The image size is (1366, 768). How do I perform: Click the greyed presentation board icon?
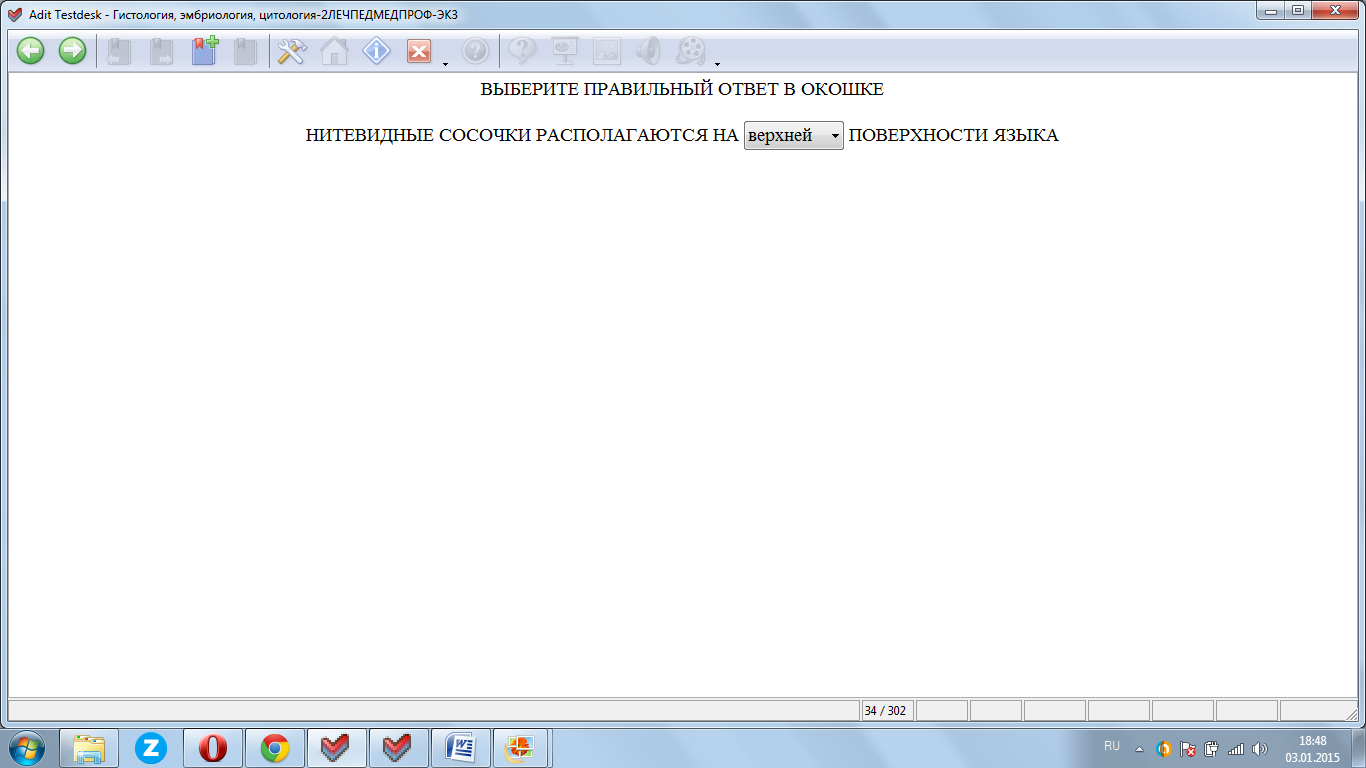point(565,51)
